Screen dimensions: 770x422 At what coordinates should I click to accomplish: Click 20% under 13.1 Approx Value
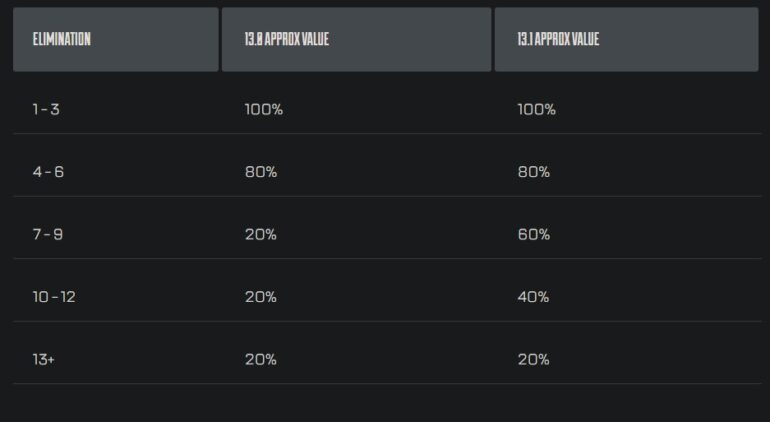(x=534, y=360)
